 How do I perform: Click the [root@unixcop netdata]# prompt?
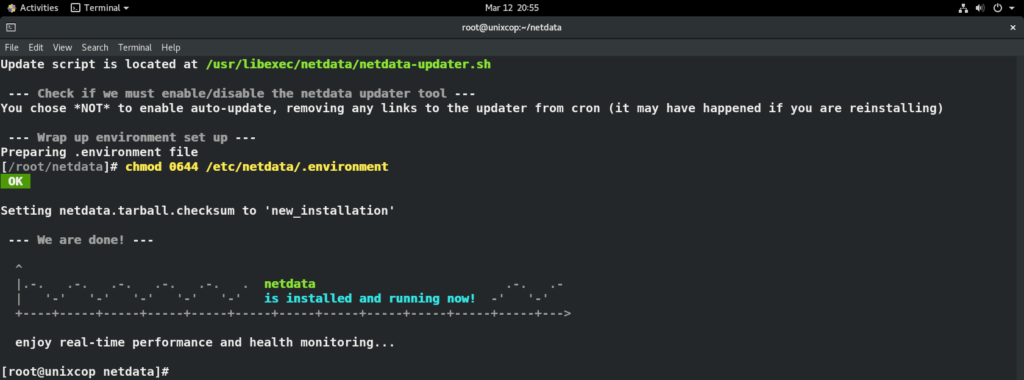(85, 372)
